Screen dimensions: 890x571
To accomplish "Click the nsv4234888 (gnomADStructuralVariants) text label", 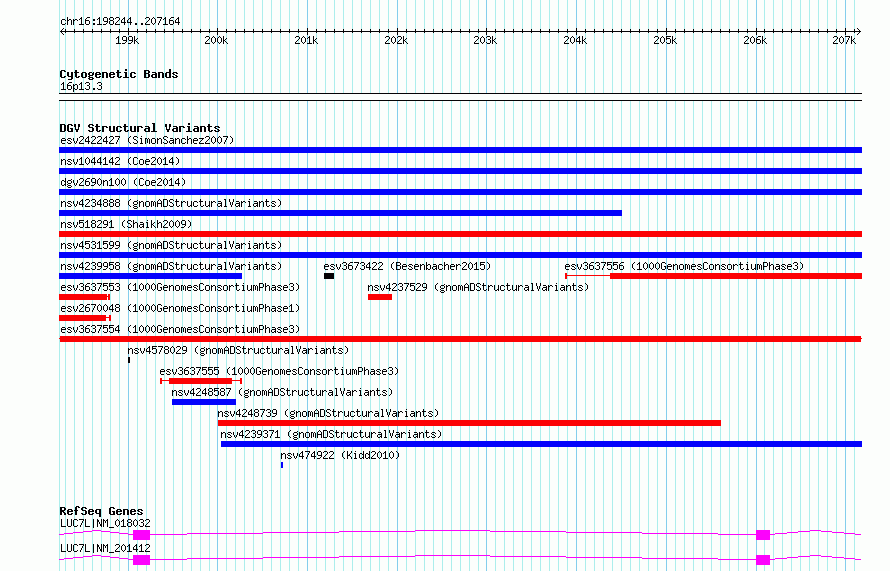I will click(x=171, y=203).
